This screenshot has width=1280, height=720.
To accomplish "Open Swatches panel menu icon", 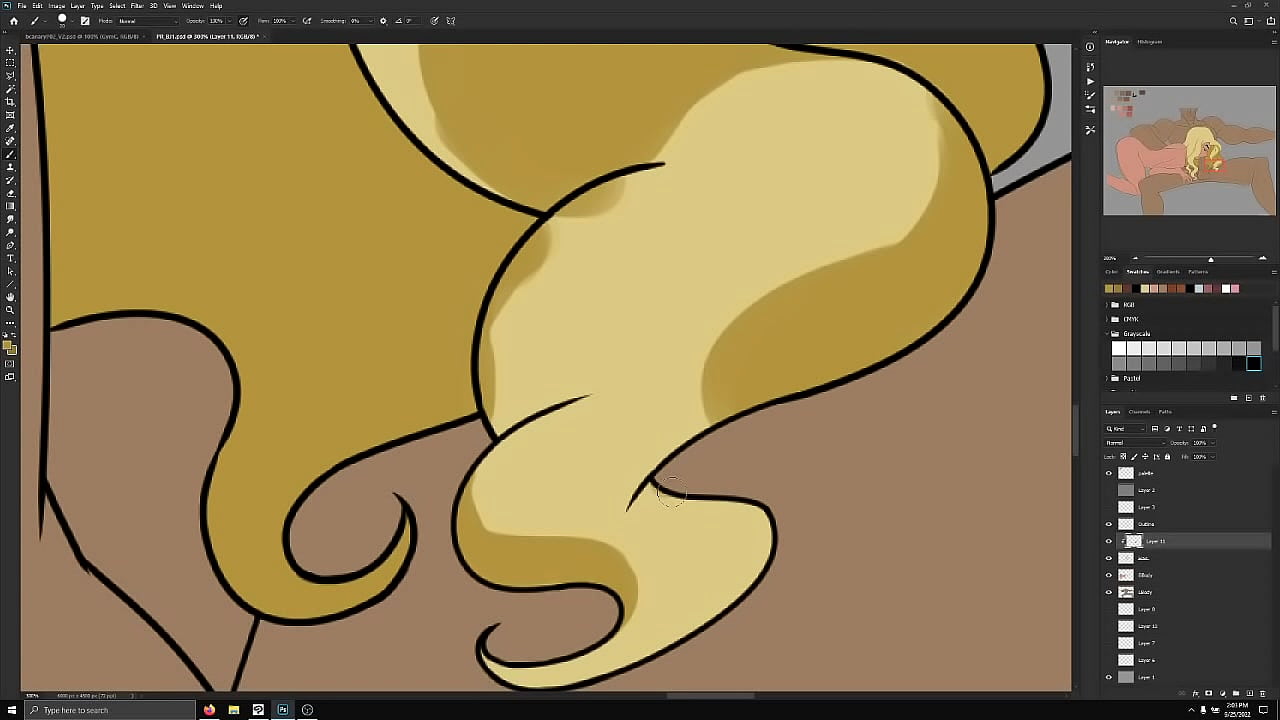I will point(1274,272).
